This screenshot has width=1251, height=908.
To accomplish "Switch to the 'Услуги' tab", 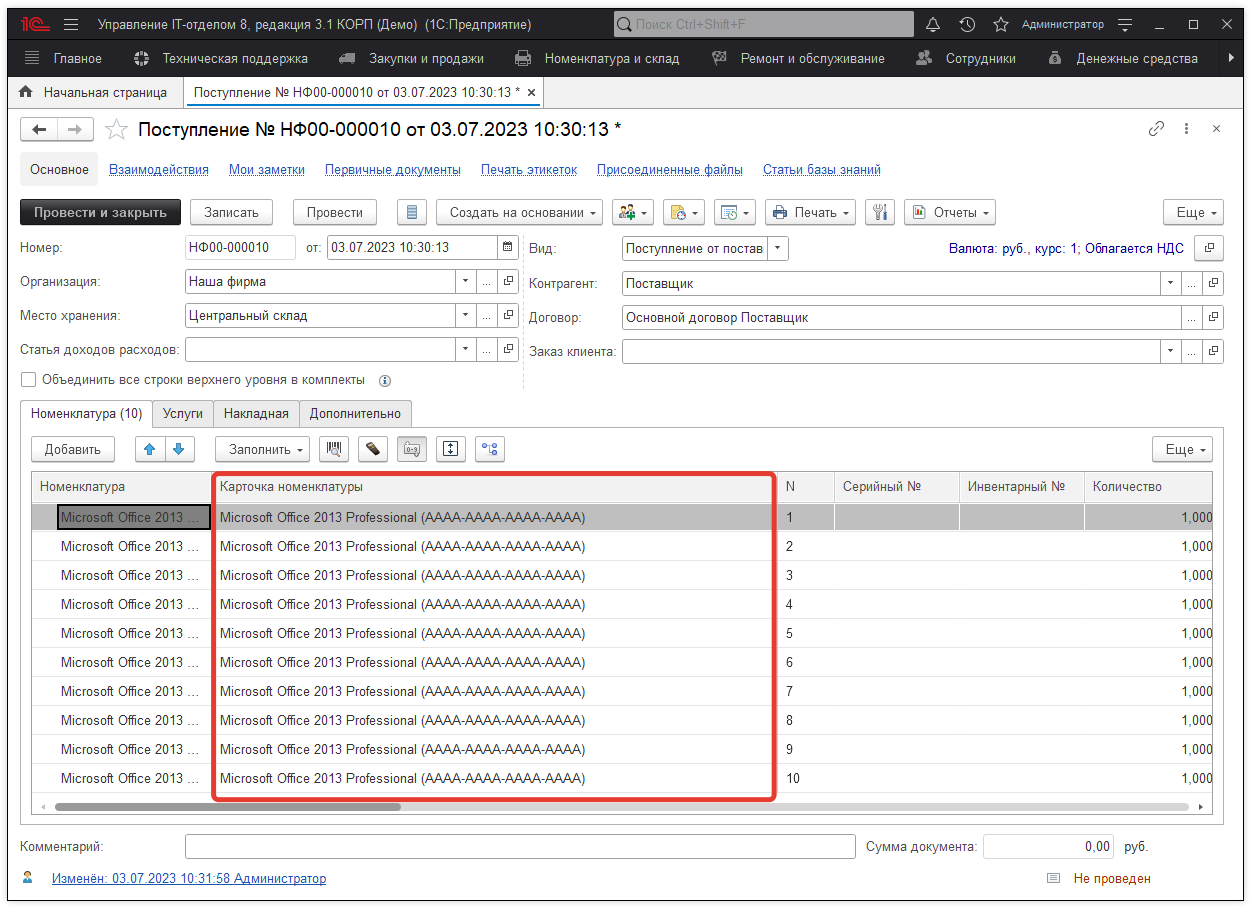I will (x=183, y=413).
